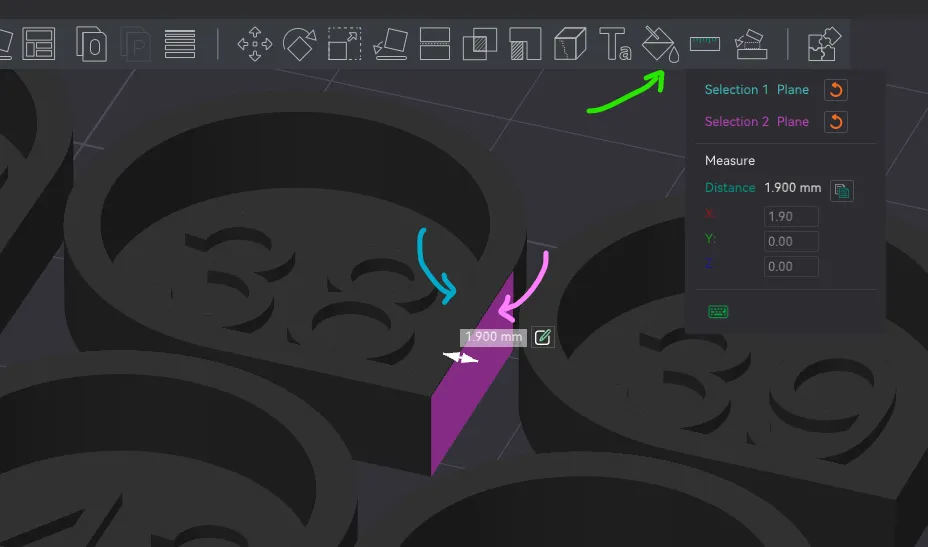Reset Selection 2 with the orange arrow
Viewport: 928px width, 547px height.
836,122
